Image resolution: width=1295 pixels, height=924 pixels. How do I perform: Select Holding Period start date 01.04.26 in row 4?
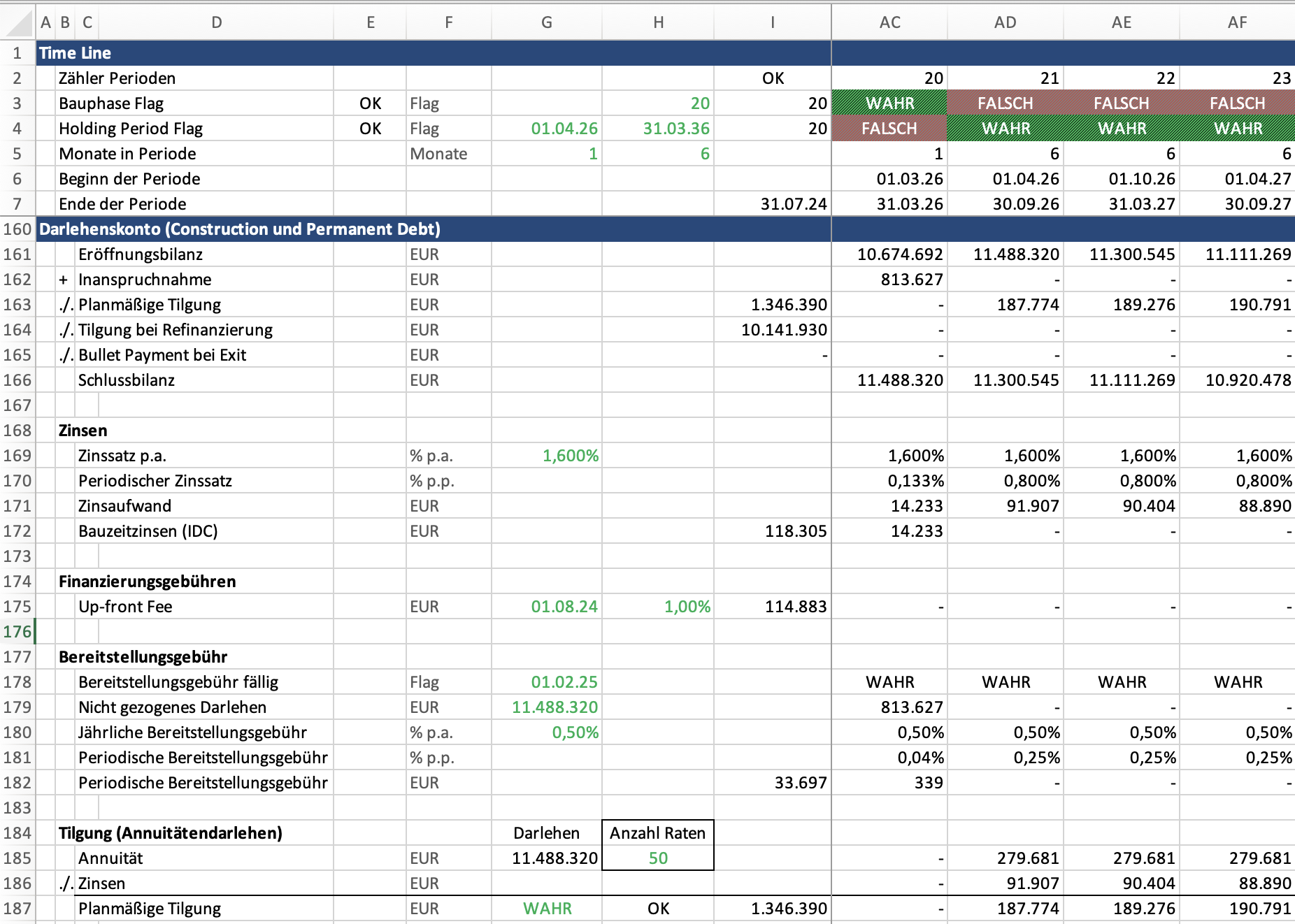(x=547, y=129)
